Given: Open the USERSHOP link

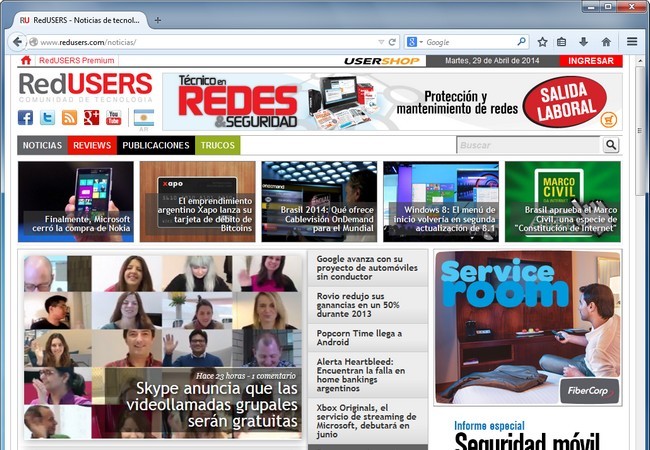Looking at the screenshot, I should [x=382, y=61].
